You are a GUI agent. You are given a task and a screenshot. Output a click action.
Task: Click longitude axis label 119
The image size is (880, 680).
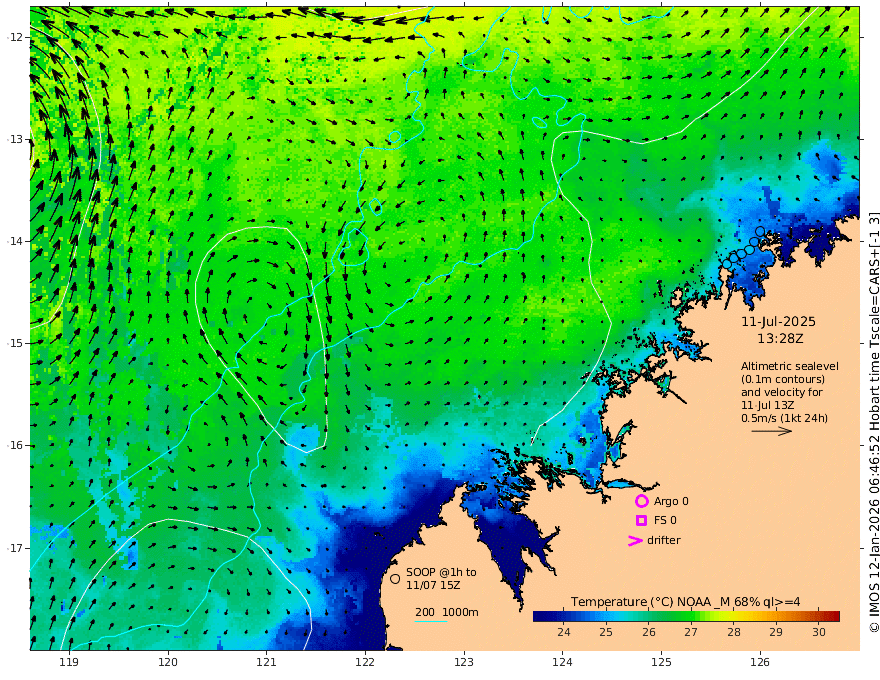coord(69,662)
